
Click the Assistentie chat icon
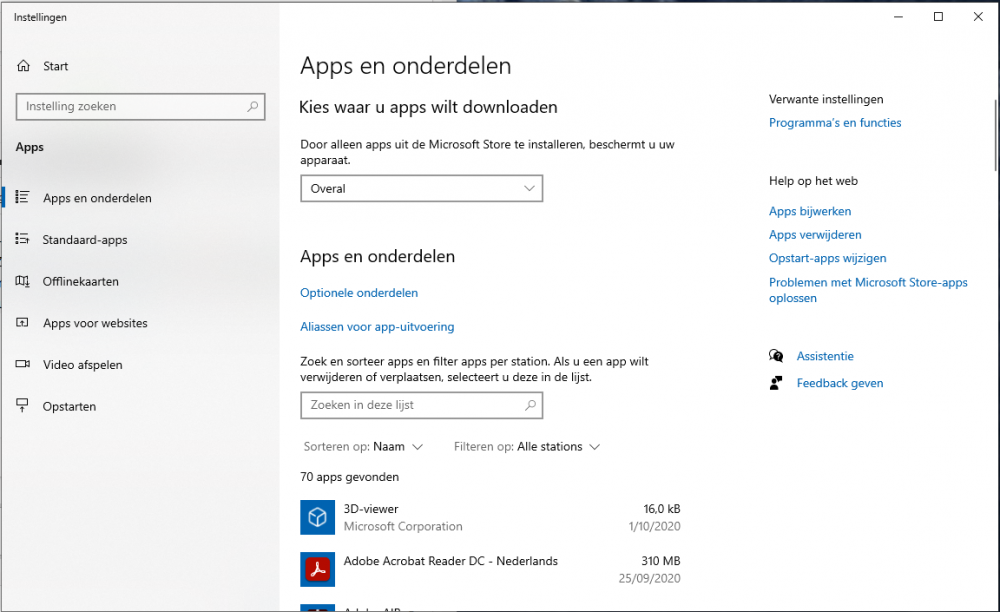(x=776, y=356)
